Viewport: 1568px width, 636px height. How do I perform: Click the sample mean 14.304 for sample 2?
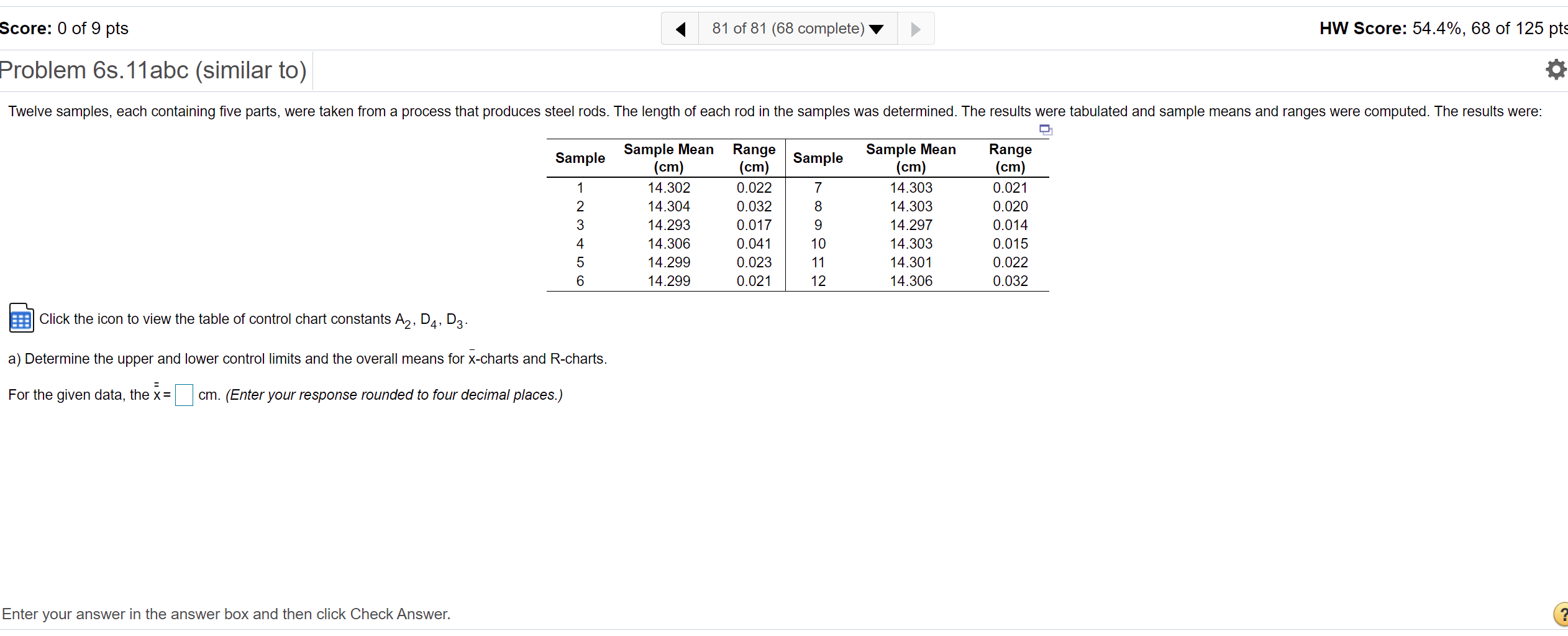coord(668,206)
